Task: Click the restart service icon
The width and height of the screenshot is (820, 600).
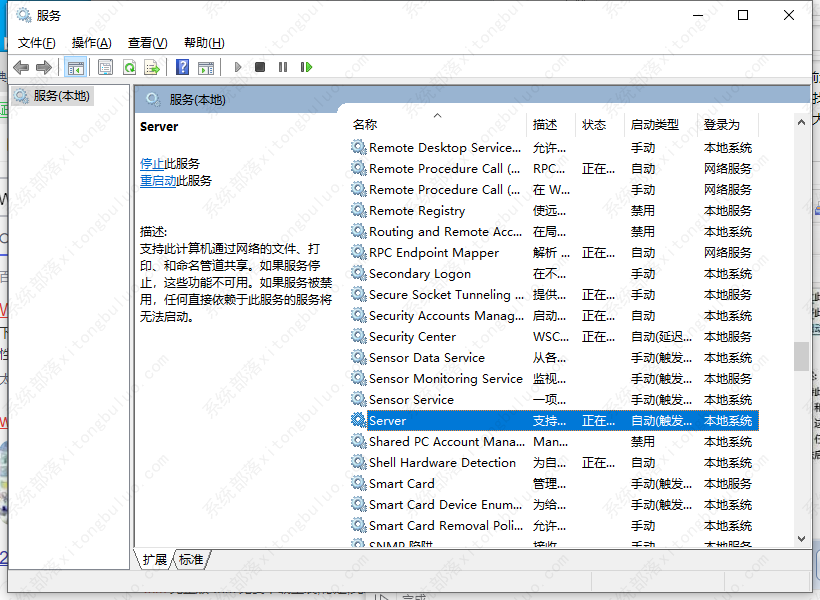Action: pos(307,67)
